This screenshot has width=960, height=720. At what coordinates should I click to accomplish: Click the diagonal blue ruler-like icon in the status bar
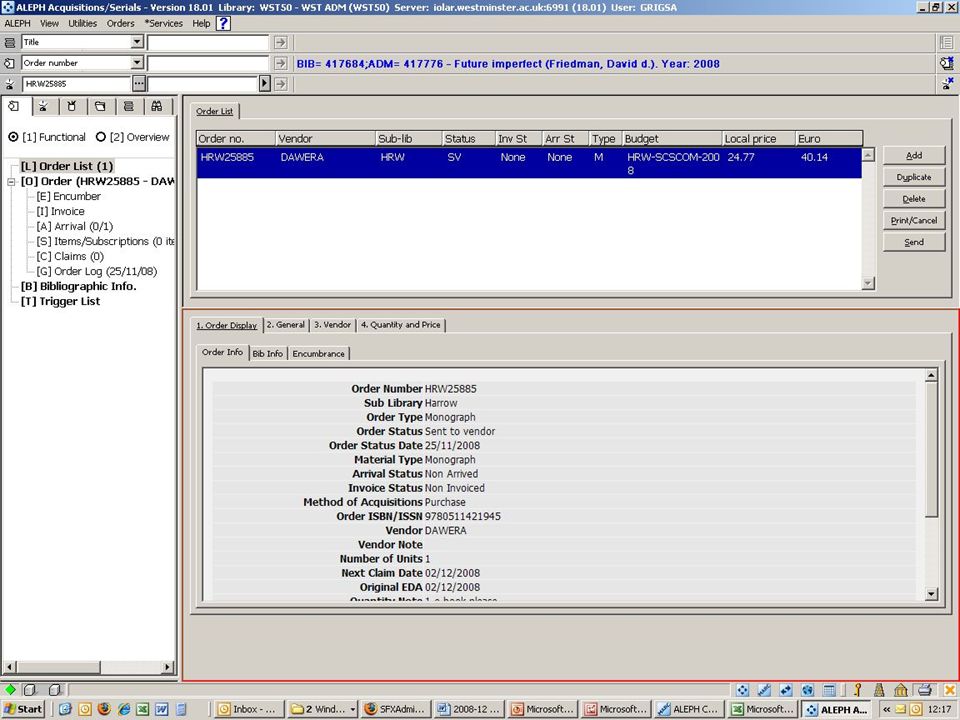pyautogui.click(x=764, y=690)
